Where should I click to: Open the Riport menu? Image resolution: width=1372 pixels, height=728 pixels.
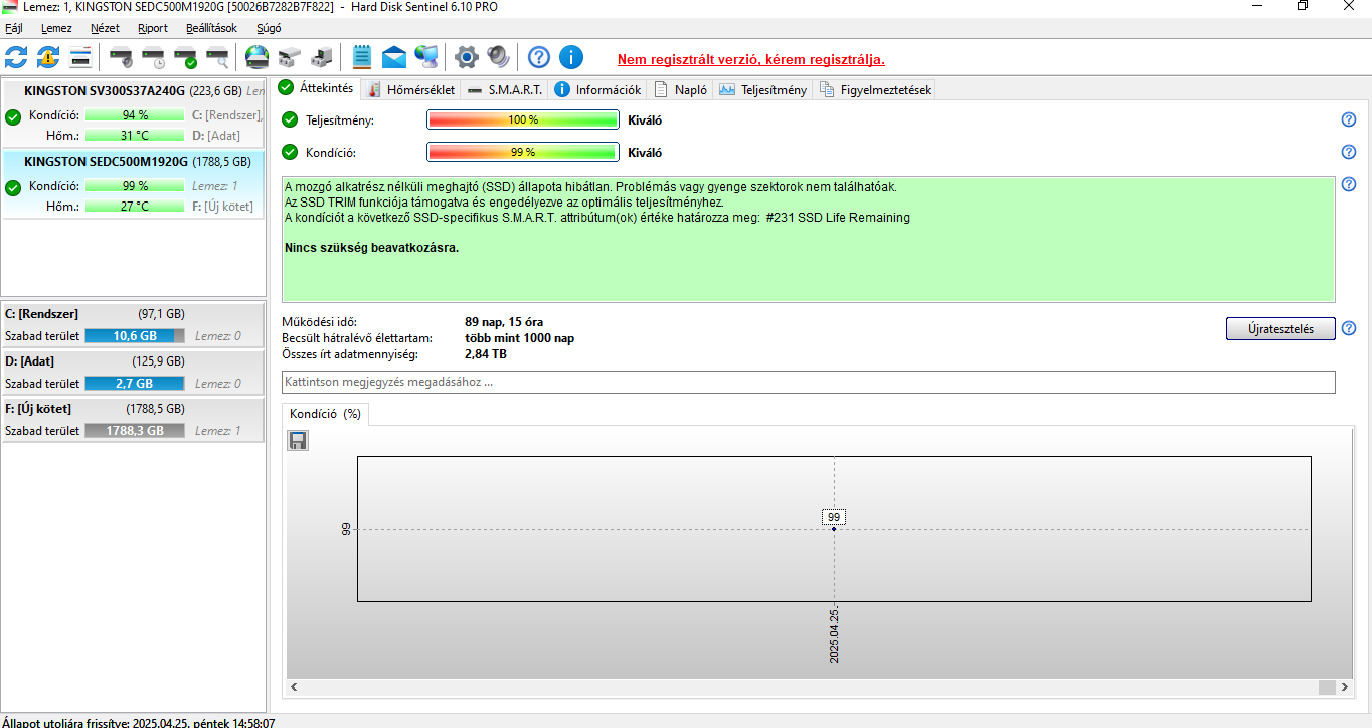[153, 28]
